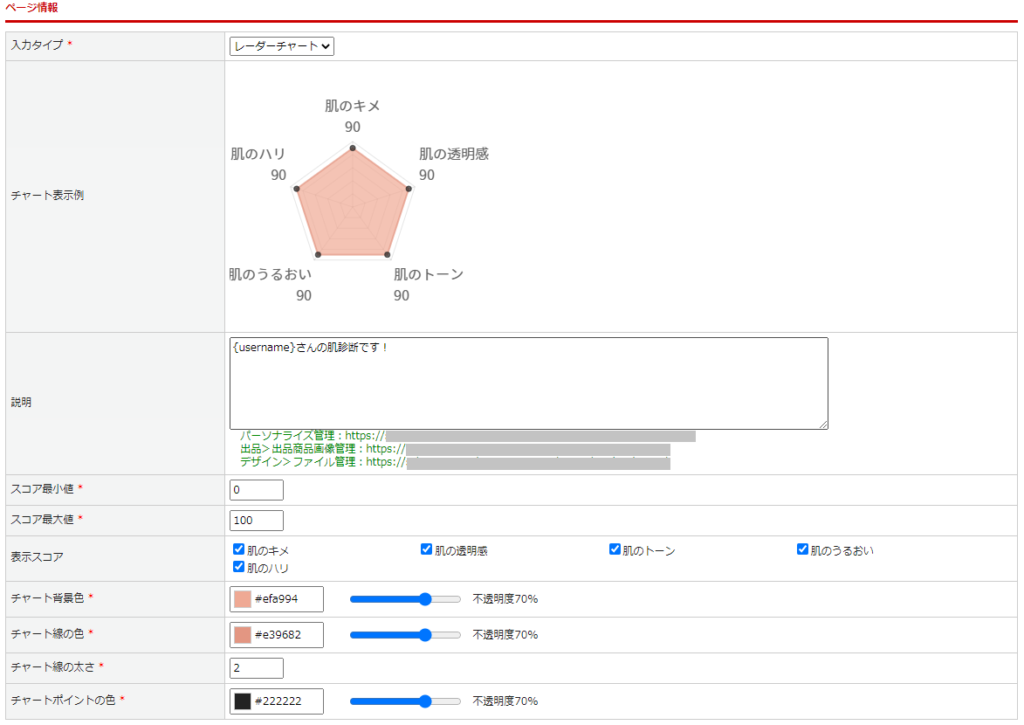This screenshot has height=725, width=1024.
Task: Click the チャート背景色 color swatch
Action: pos(242,599)
